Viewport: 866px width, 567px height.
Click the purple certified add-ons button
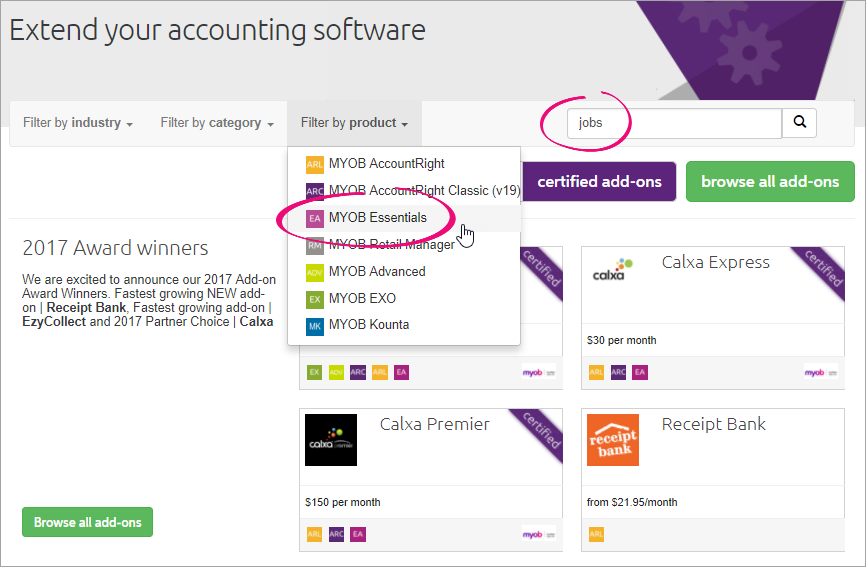pos(600,182)
